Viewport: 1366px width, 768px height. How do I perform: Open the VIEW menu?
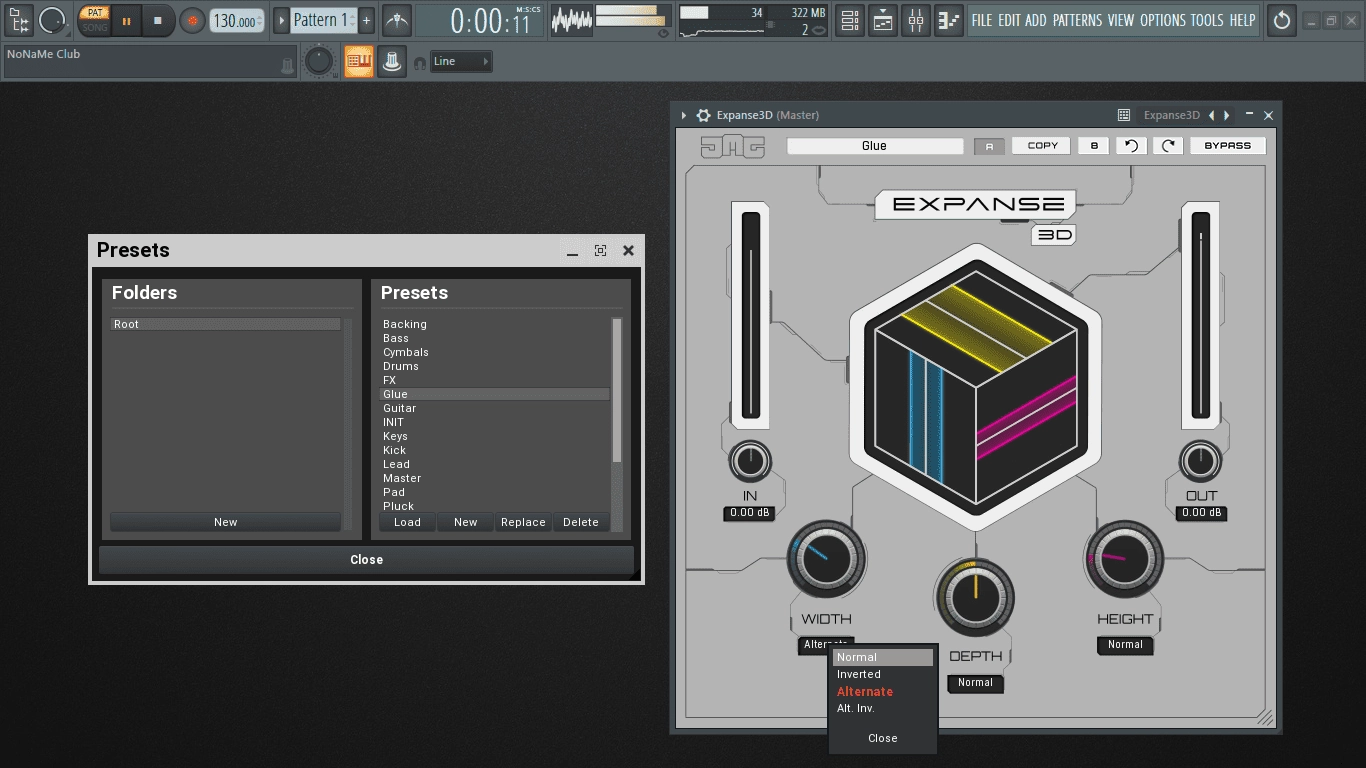pyautogui.click(x=1121, y=20)
